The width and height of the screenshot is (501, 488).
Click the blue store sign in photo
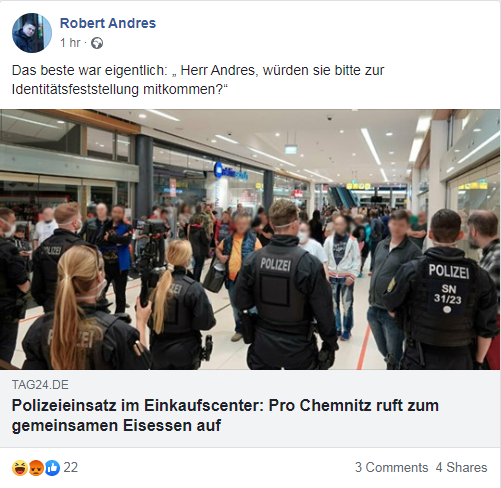[231, 171]
